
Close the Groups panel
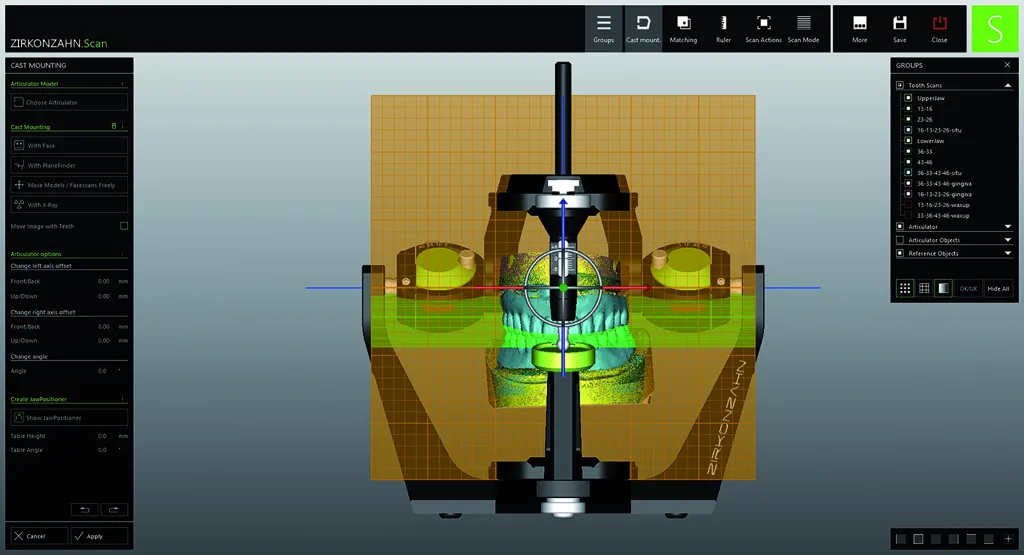tap(1007, 65)
